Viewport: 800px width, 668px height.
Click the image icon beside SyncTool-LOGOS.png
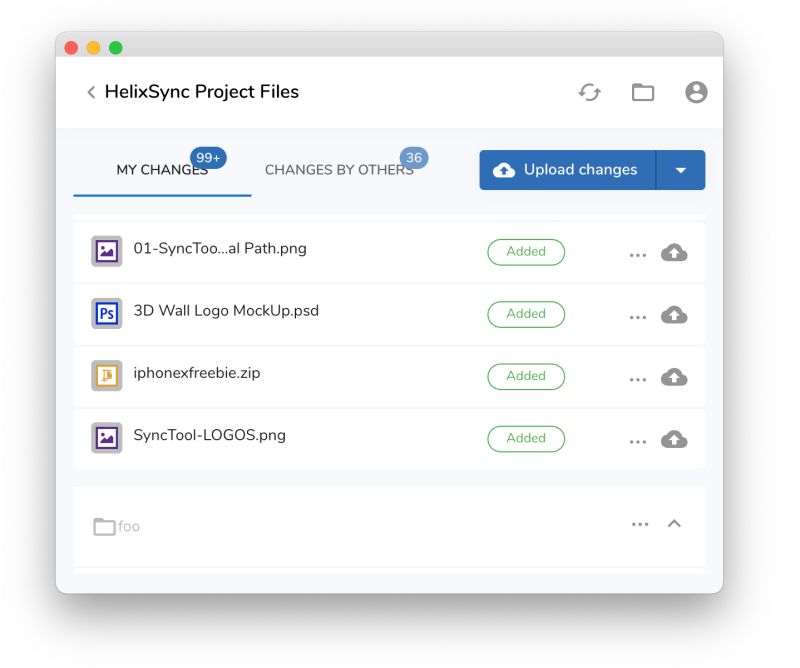106,437
